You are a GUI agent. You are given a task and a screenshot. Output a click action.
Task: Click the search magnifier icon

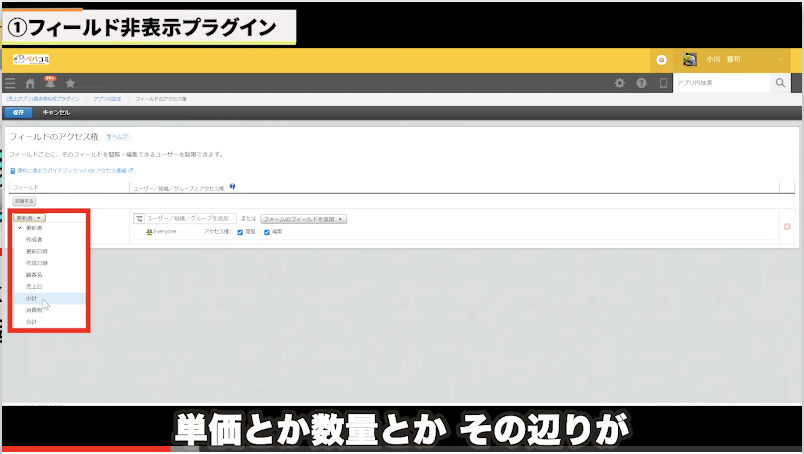coord(781,83)
